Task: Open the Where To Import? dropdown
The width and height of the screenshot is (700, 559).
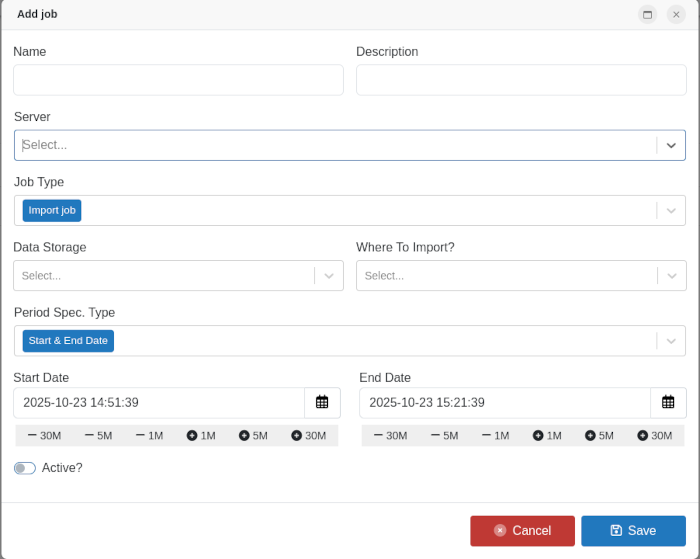Action: coord(671,275)
